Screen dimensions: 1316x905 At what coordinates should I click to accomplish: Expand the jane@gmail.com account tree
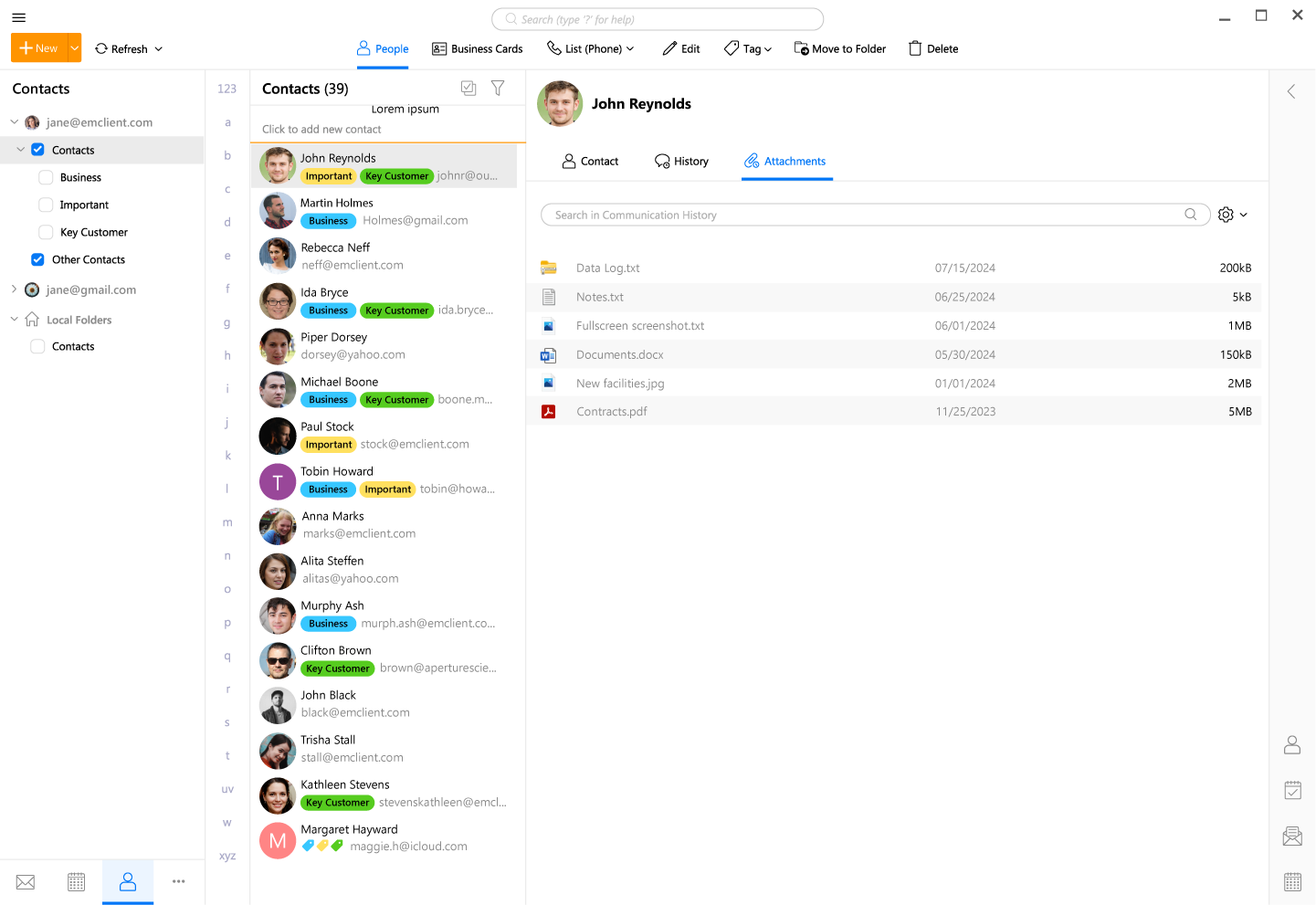coord(14,289)
